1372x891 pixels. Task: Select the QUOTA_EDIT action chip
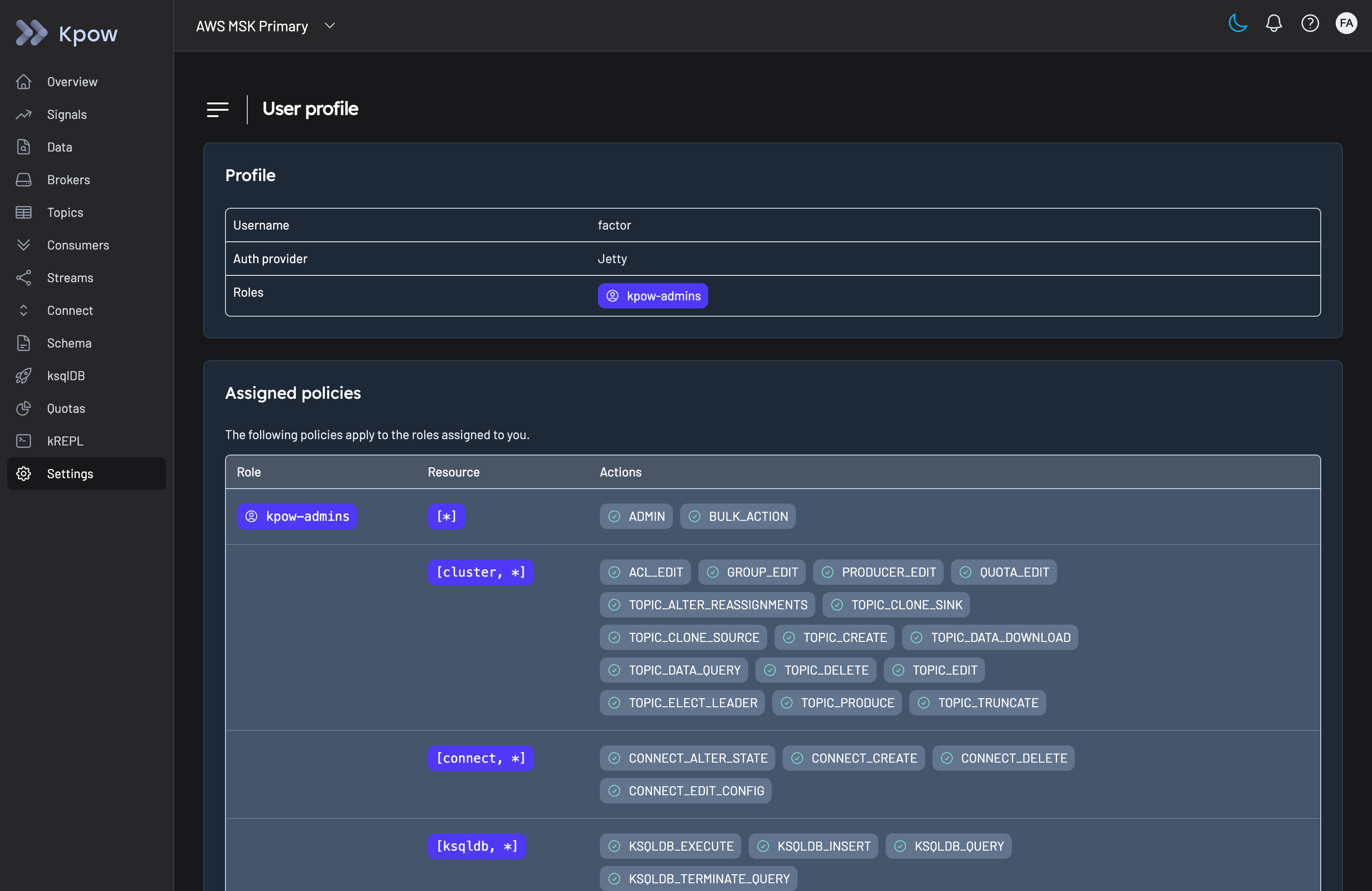(1004, 572)
